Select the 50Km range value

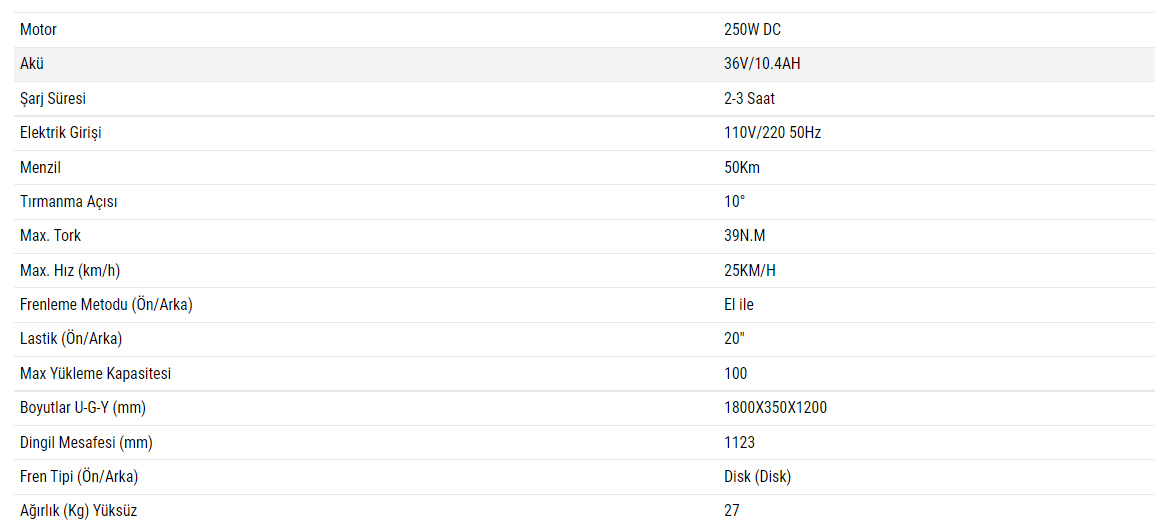point(741,167)
